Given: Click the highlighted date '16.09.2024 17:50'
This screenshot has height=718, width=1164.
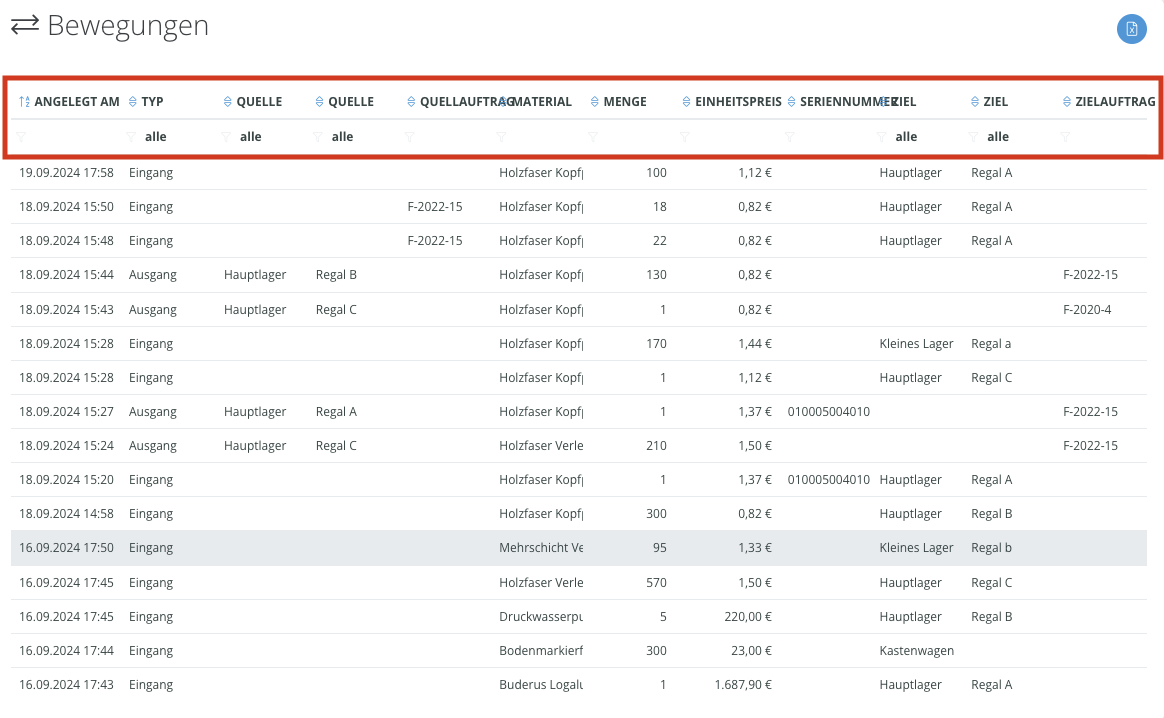Looking at the screenshot, I should 66,548.
